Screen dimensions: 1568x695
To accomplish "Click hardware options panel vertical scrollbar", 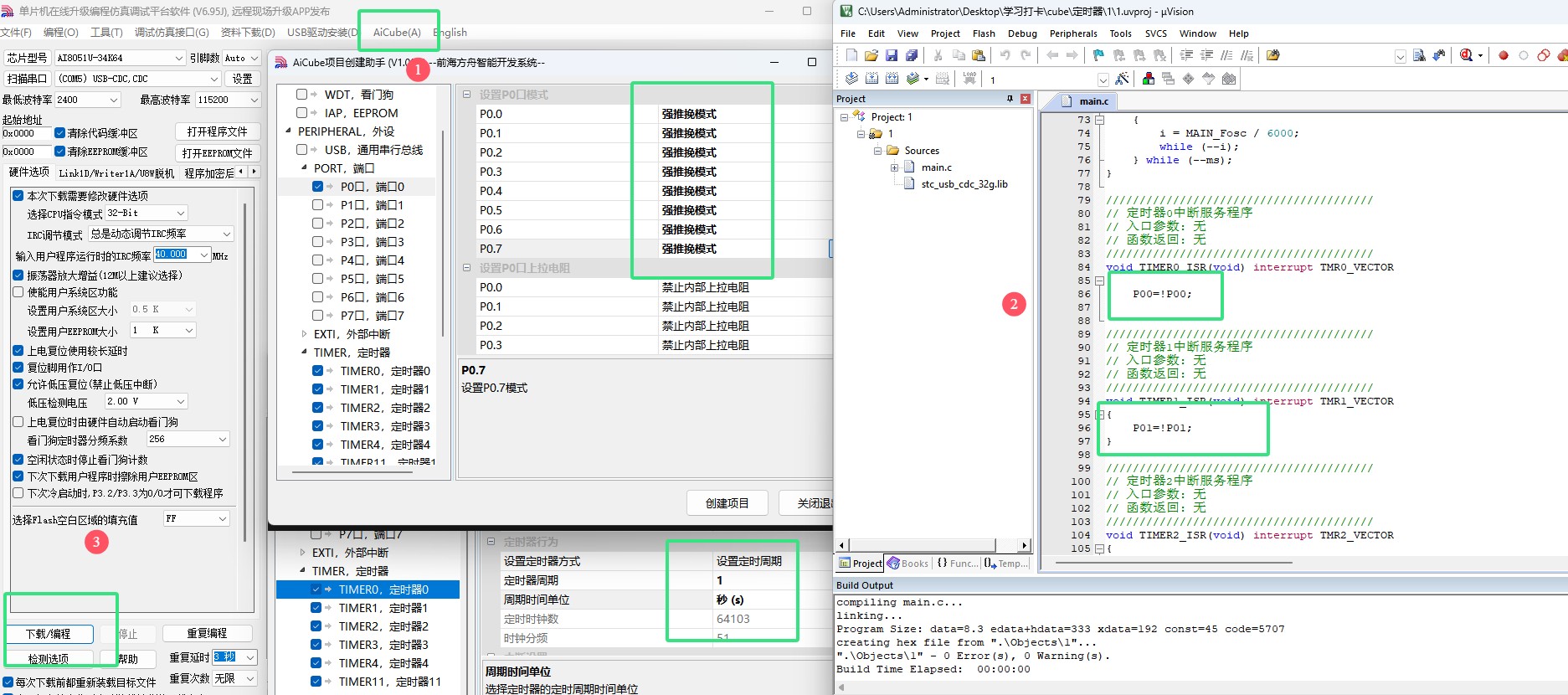I will pyautogui.click(x=244, y=373).
